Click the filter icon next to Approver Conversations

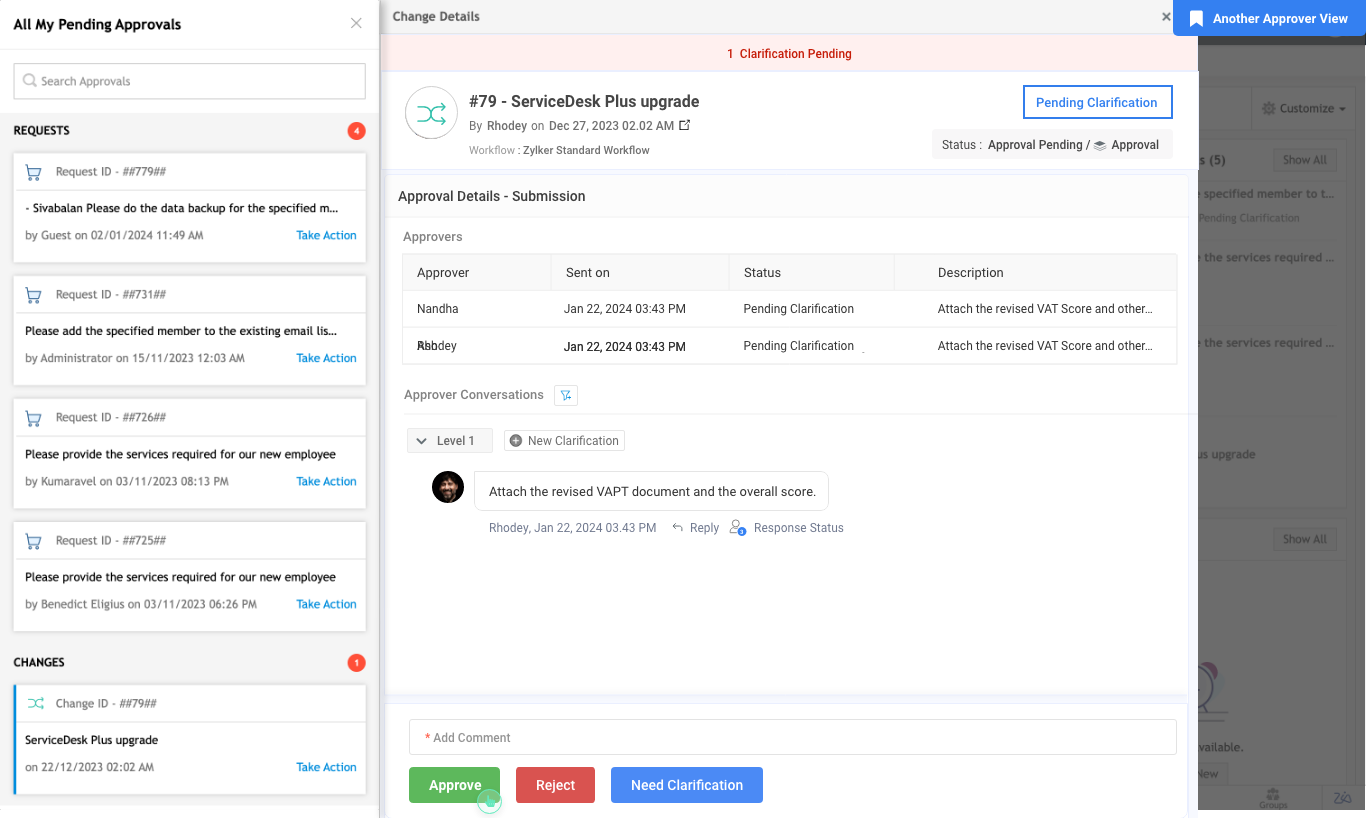point(566,395)
